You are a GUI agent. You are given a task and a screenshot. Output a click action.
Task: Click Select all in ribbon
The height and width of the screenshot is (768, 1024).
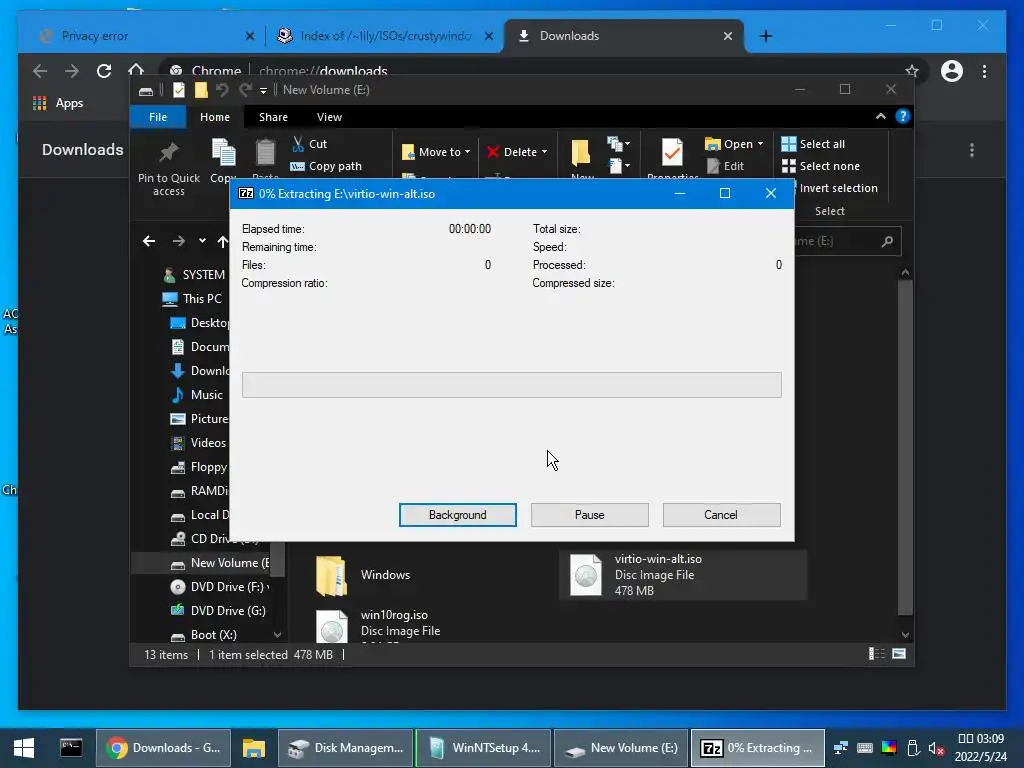point(813,144)
